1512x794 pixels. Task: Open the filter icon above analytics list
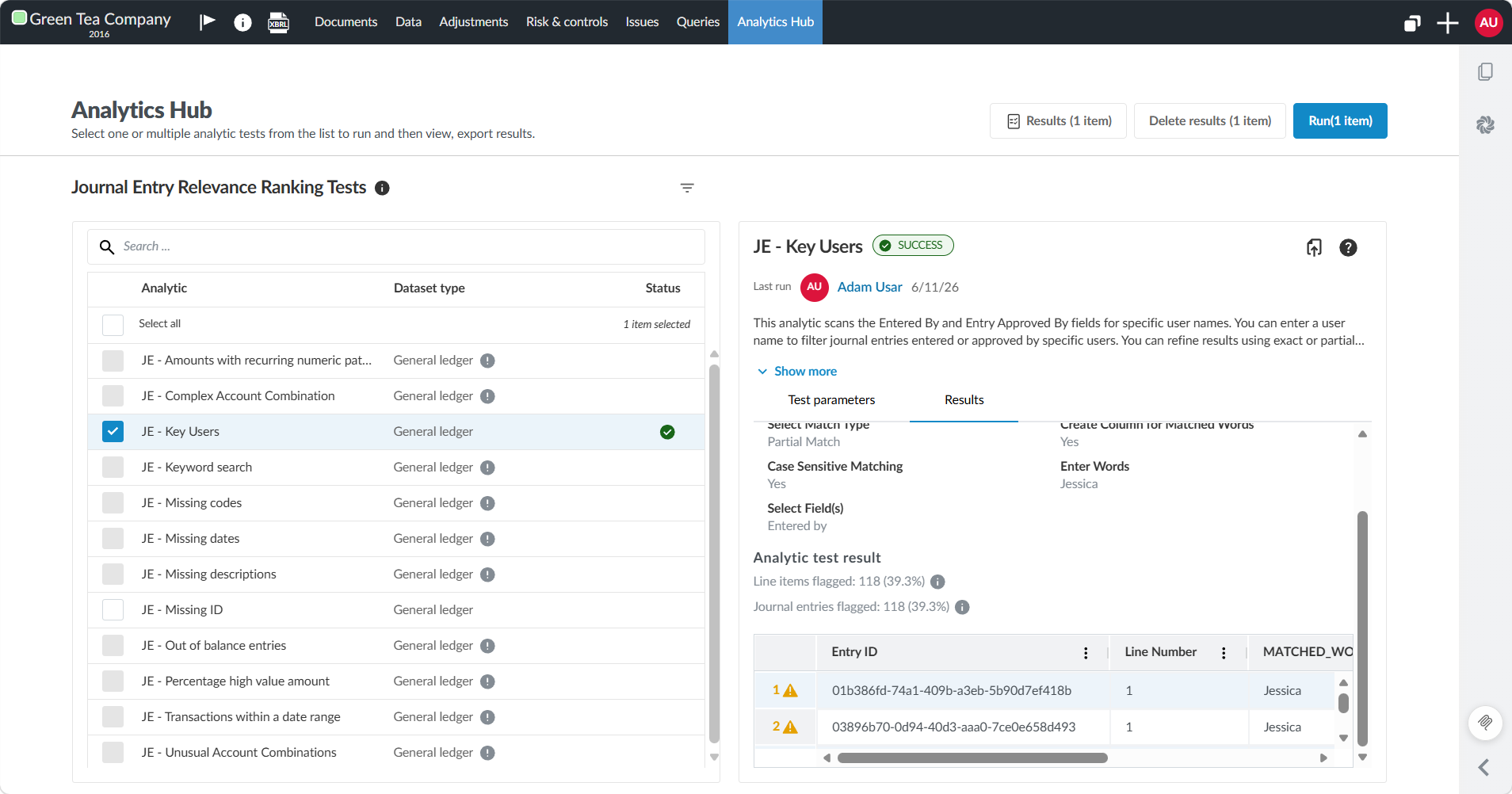(687, 188)
